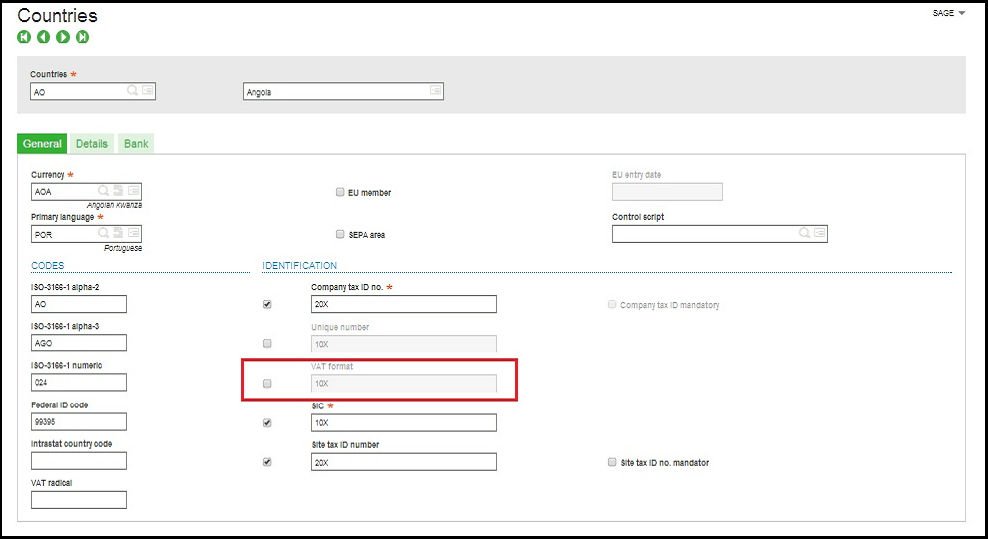Click the Portuguese language description
Viewport: 988px width, 539px height.
123,248
